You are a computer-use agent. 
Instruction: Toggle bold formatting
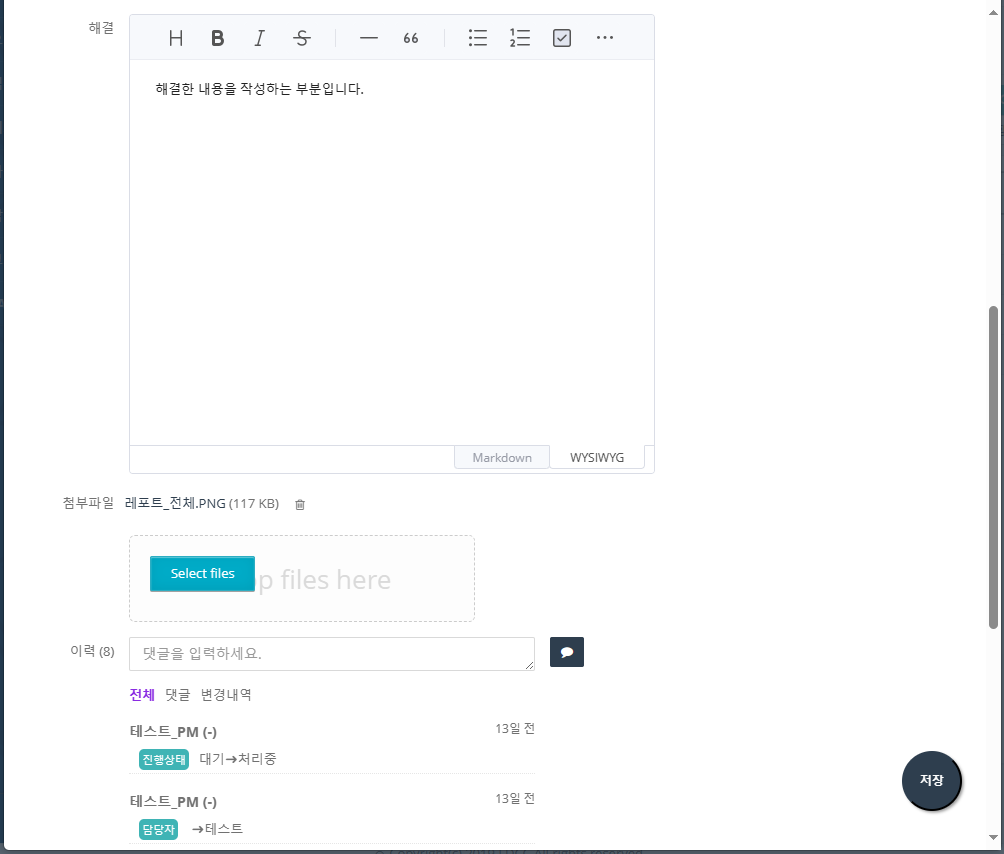[x=217, y=38]
